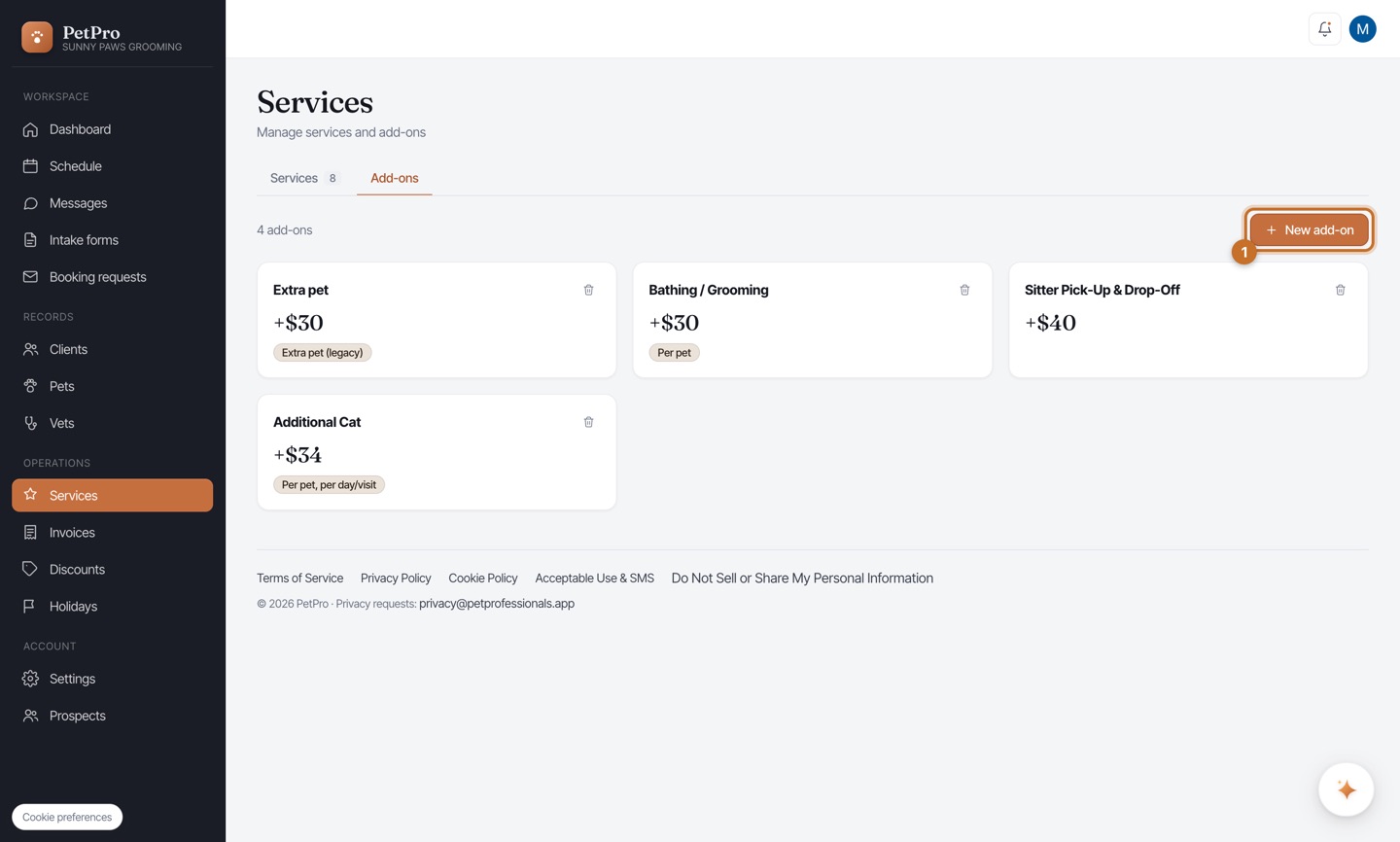This screenshot has height=842, width=1400.
Task: Open the Privacy Policy link
Action: pyautogui.click(x=396, y=578)
